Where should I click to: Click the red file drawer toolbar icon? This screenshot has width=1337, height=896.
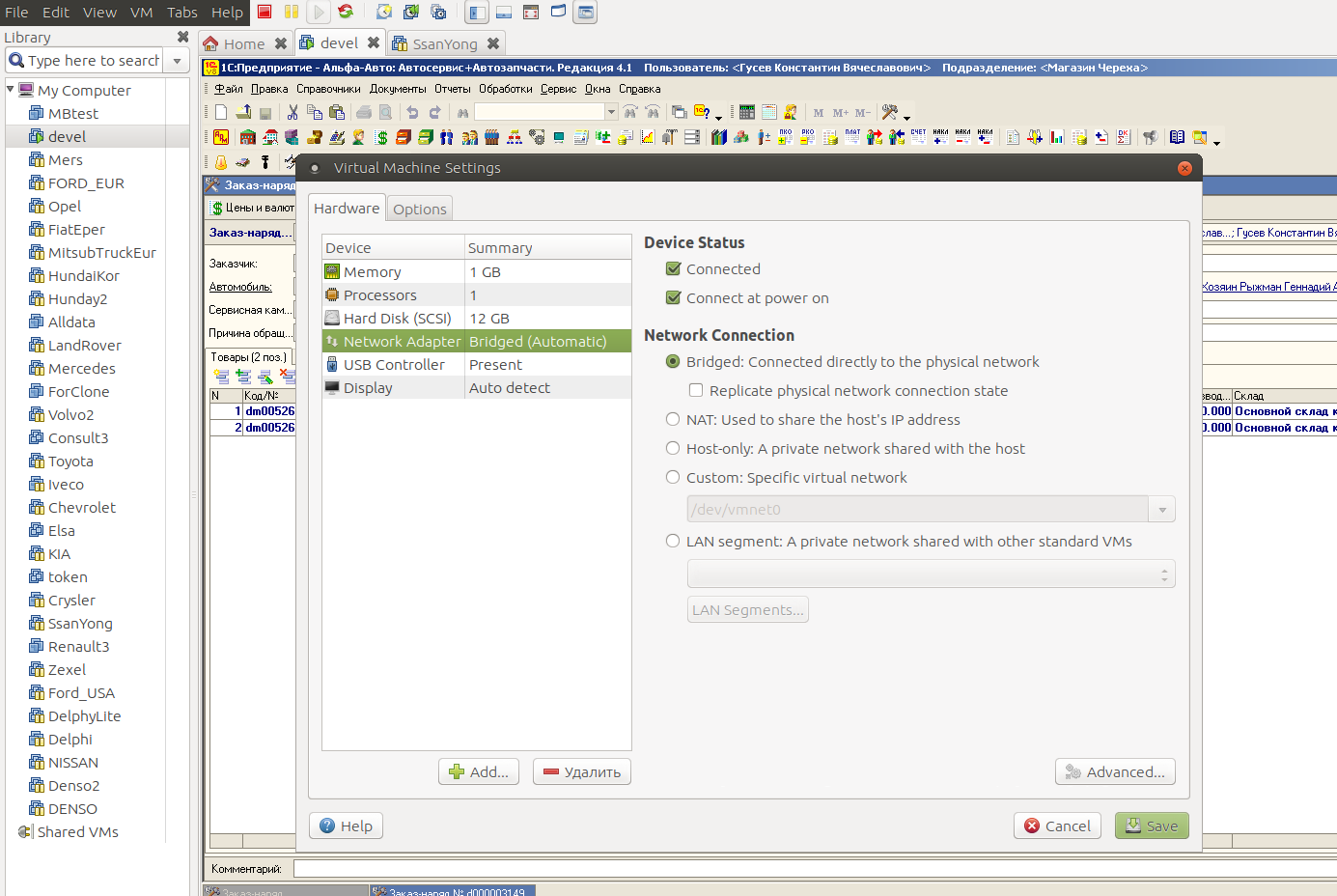click(x=404, y=137)
